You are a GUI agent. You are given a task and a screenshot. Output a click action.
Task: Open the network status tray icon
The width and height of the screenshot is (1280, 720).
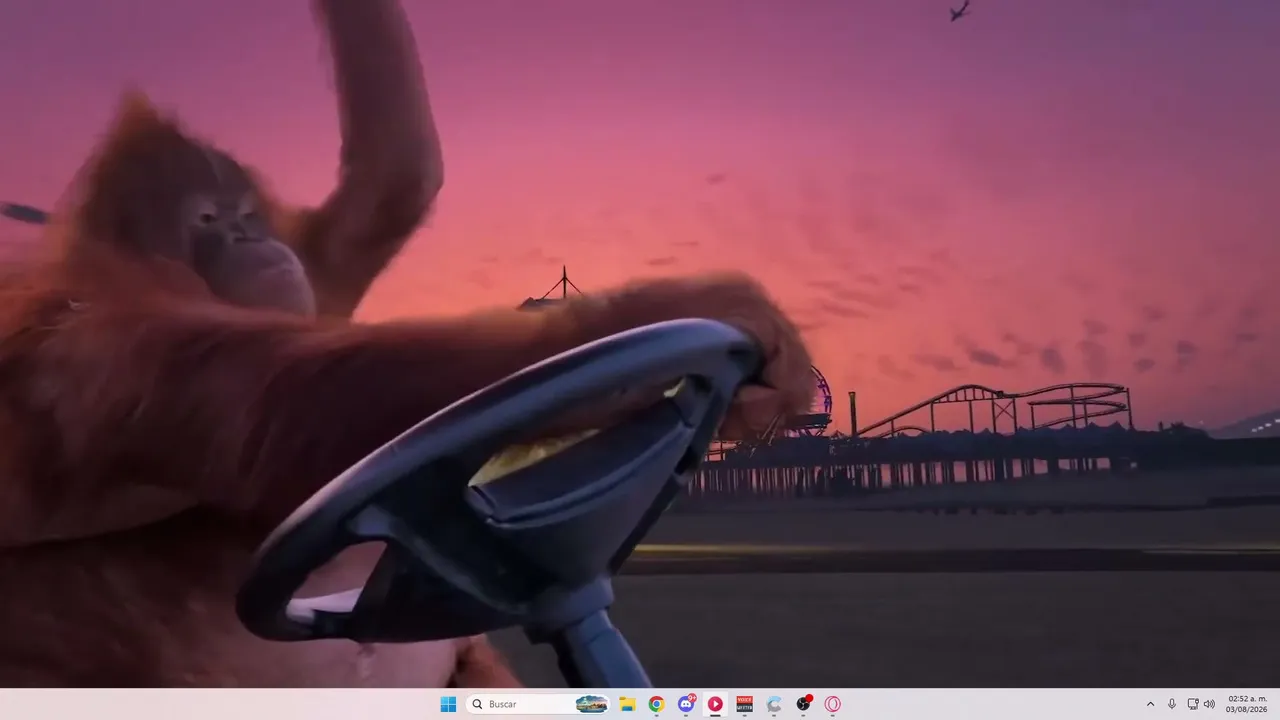click(1193, 704)
